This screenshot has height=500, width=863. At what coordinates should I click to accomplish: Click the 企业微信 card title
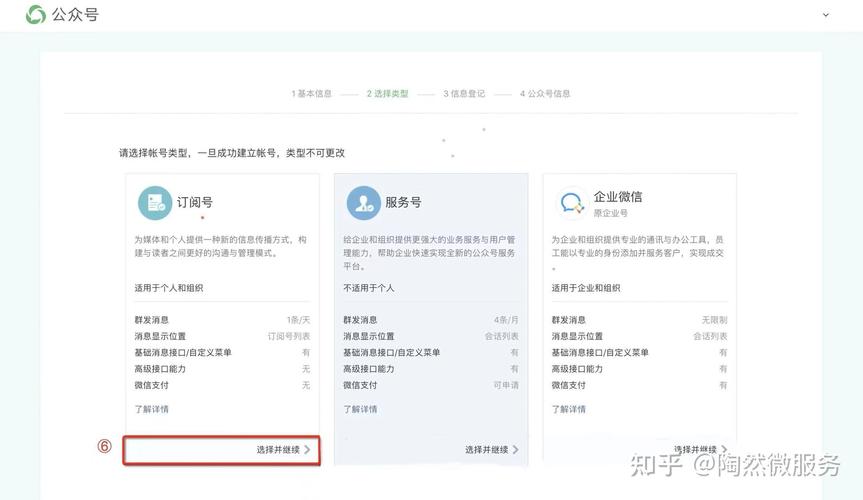(618, 197)
